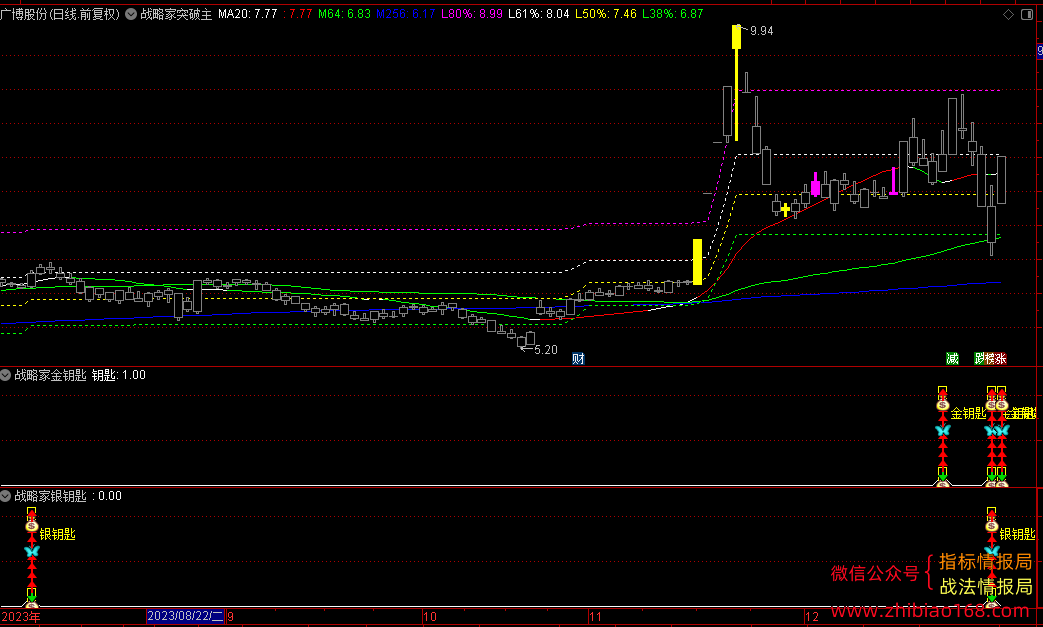Click the yellow cross candle marker on the chart
Screen dimensions: 1043x627
click(x=786, y=210)
